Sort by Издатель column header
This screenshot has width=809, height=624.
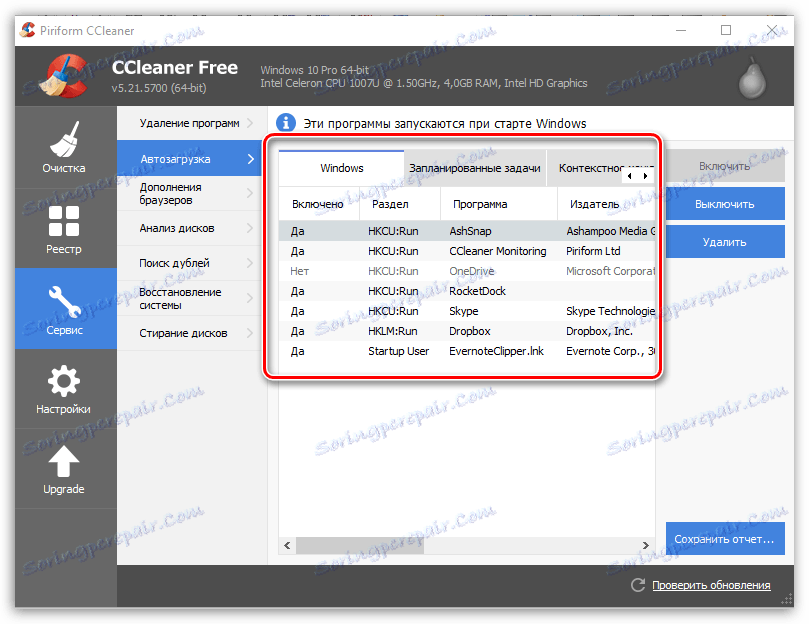pyautogui.click(x=606, y=204)
